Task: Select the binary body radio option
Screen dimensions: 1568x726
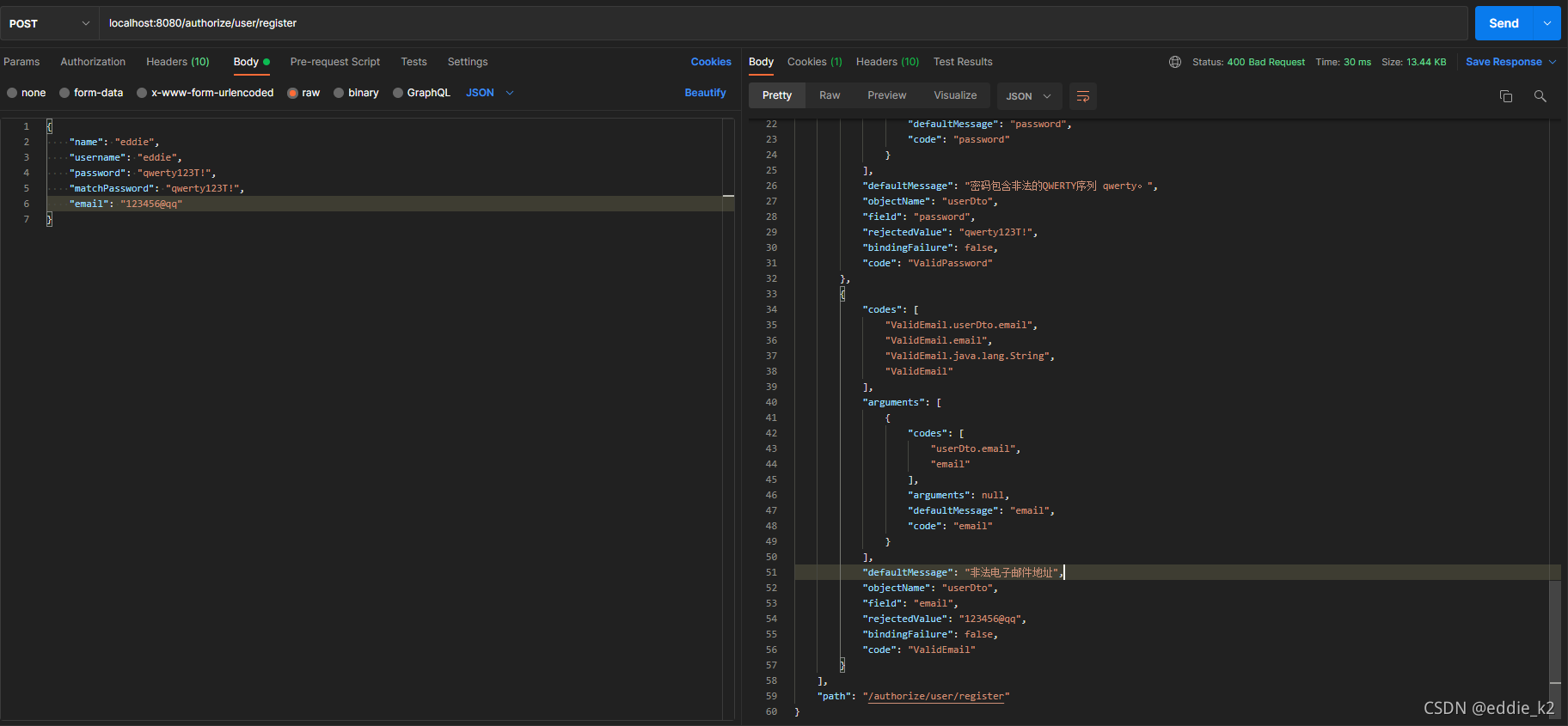Action: click(339, 93)
